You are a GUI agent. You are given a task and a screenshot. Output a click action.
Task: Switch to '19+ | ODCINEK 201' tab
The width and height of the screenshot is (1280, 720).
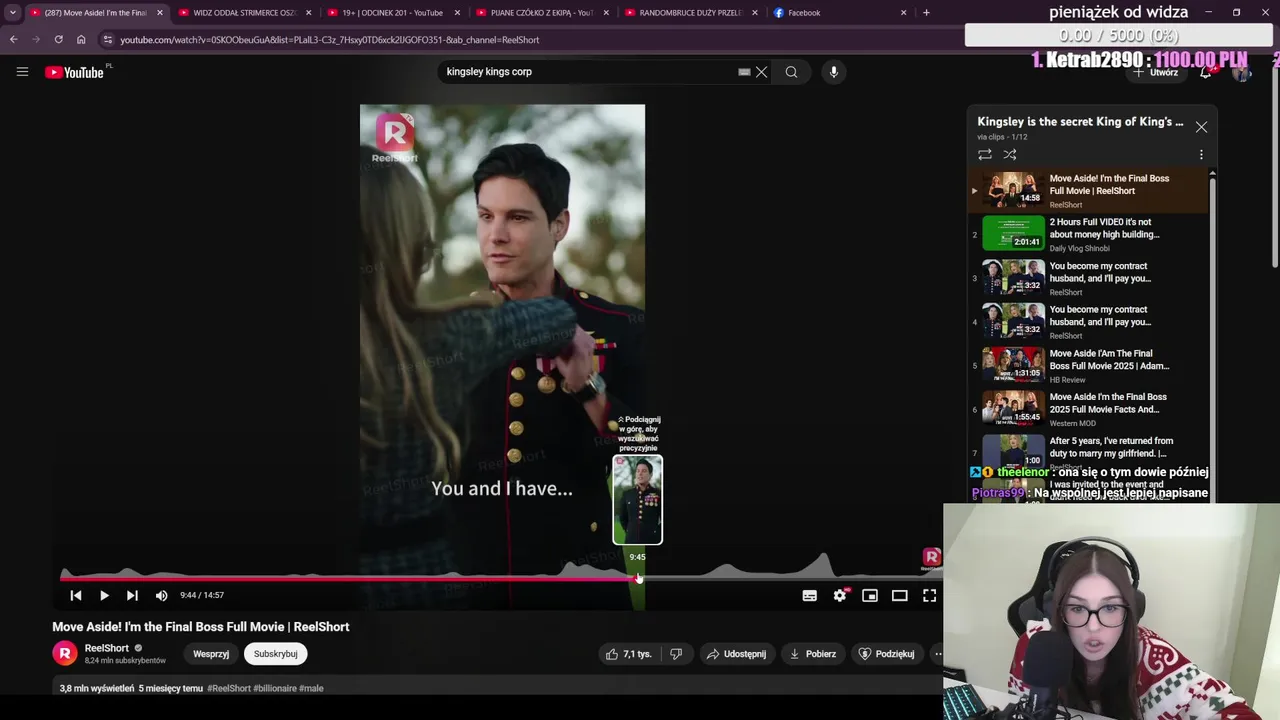pyautogui.click(x=392, y=13)
